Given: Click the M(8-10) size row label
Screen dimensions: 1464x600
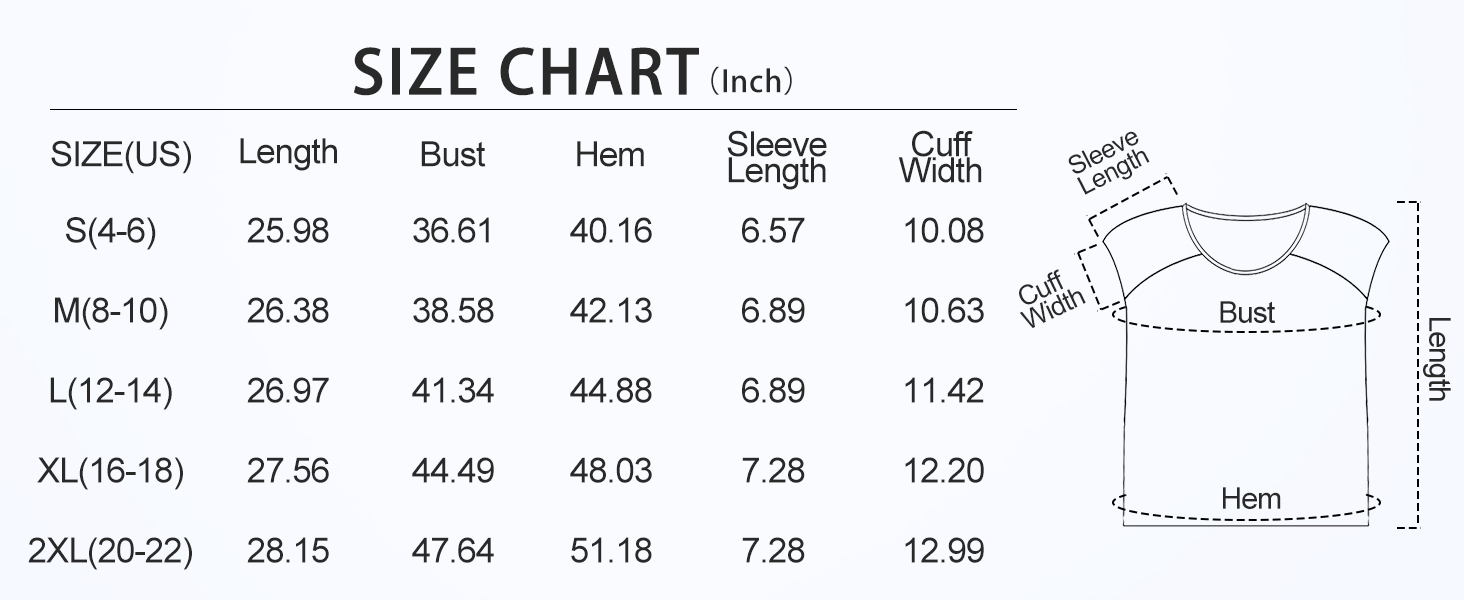Looking at the screenshot, I should (x=111, y=311).
